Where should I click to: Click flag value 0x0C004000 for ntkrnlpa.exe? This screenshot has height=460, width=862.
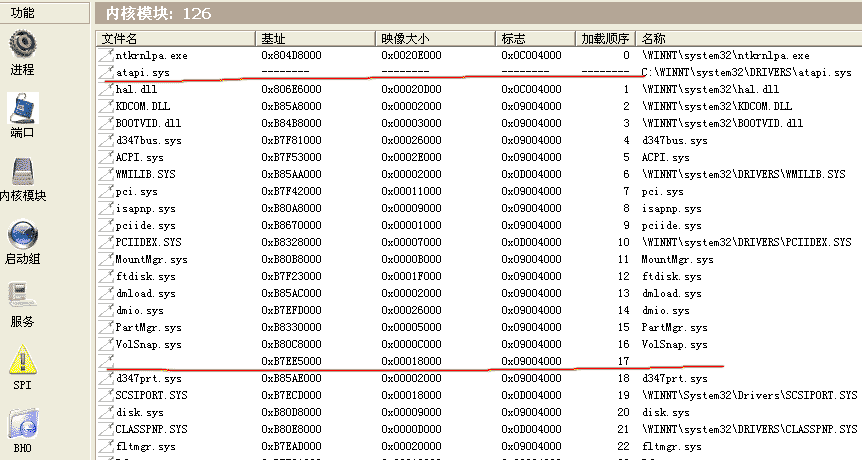531,55
